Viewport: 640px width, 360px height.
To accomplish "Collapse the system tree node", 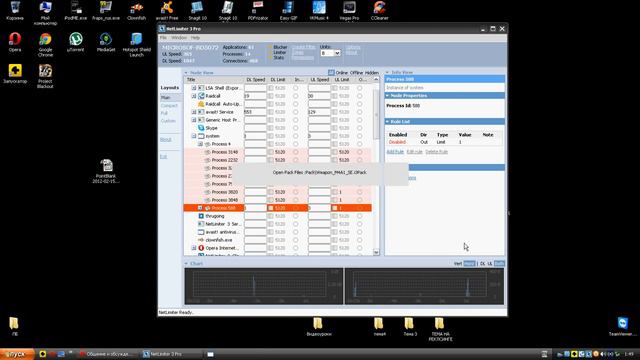I will pyautogui.click(x=194, y=136).
